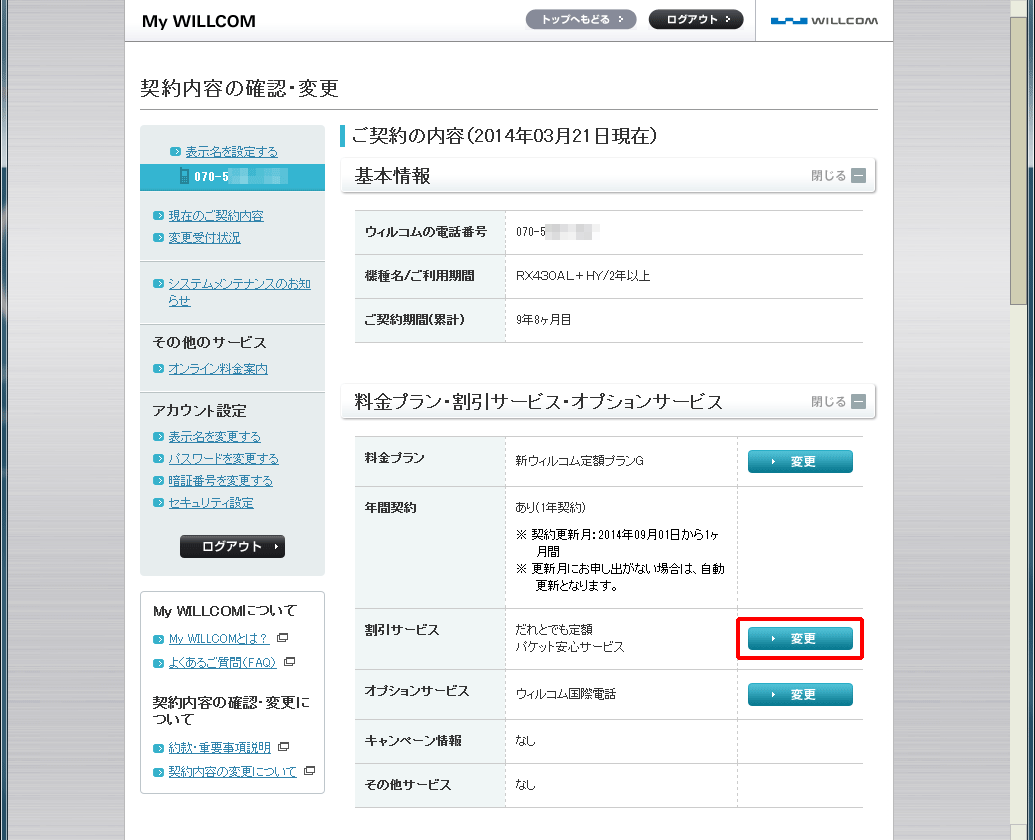Select the 070-5 phone number tab in the sidebar
Screen dimensions: 1035x840
tap(232, 177)
